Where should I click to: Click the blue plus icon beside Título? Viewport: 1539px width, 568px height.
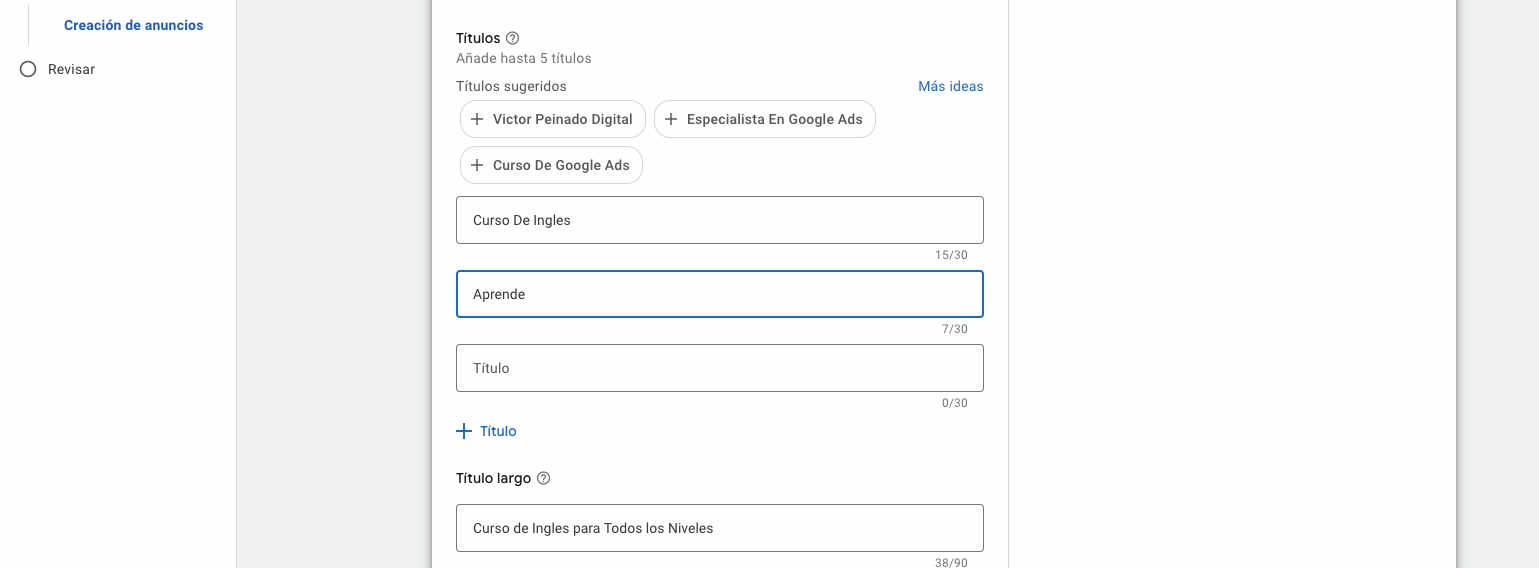click(463, 431)
